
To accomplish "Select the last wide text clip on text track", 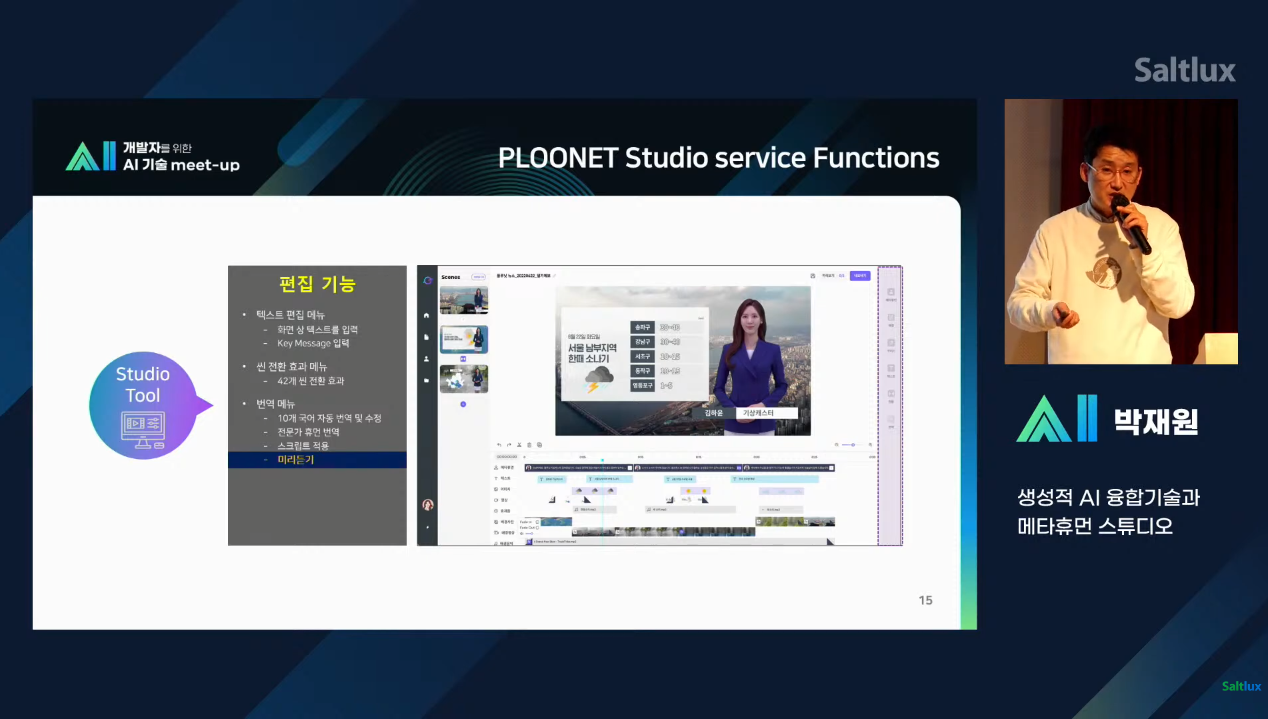I will [775, 479].
